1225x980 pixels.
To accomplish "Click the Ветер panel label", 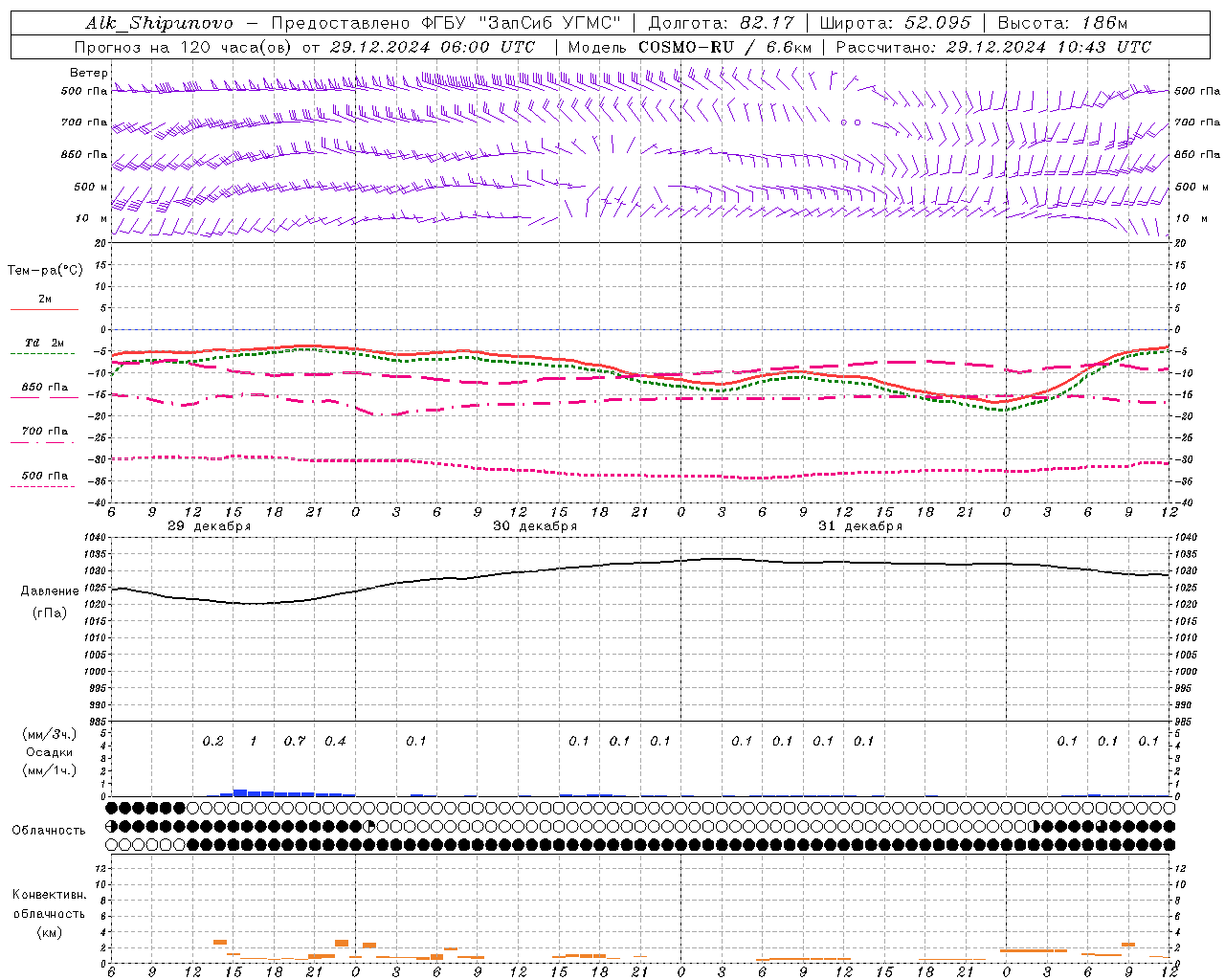I will coord(89,73).
